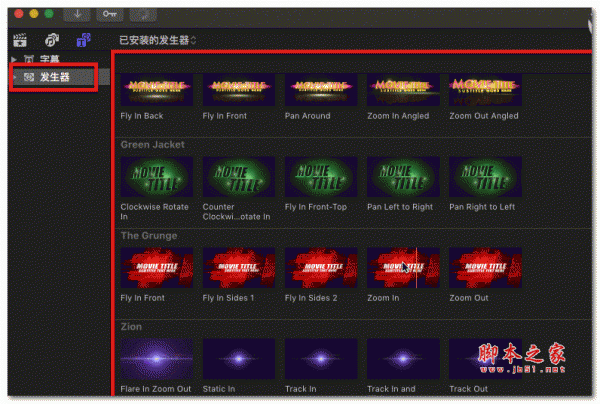Click the Green Jacket section header
600x404 pixels.
(152, 145)
